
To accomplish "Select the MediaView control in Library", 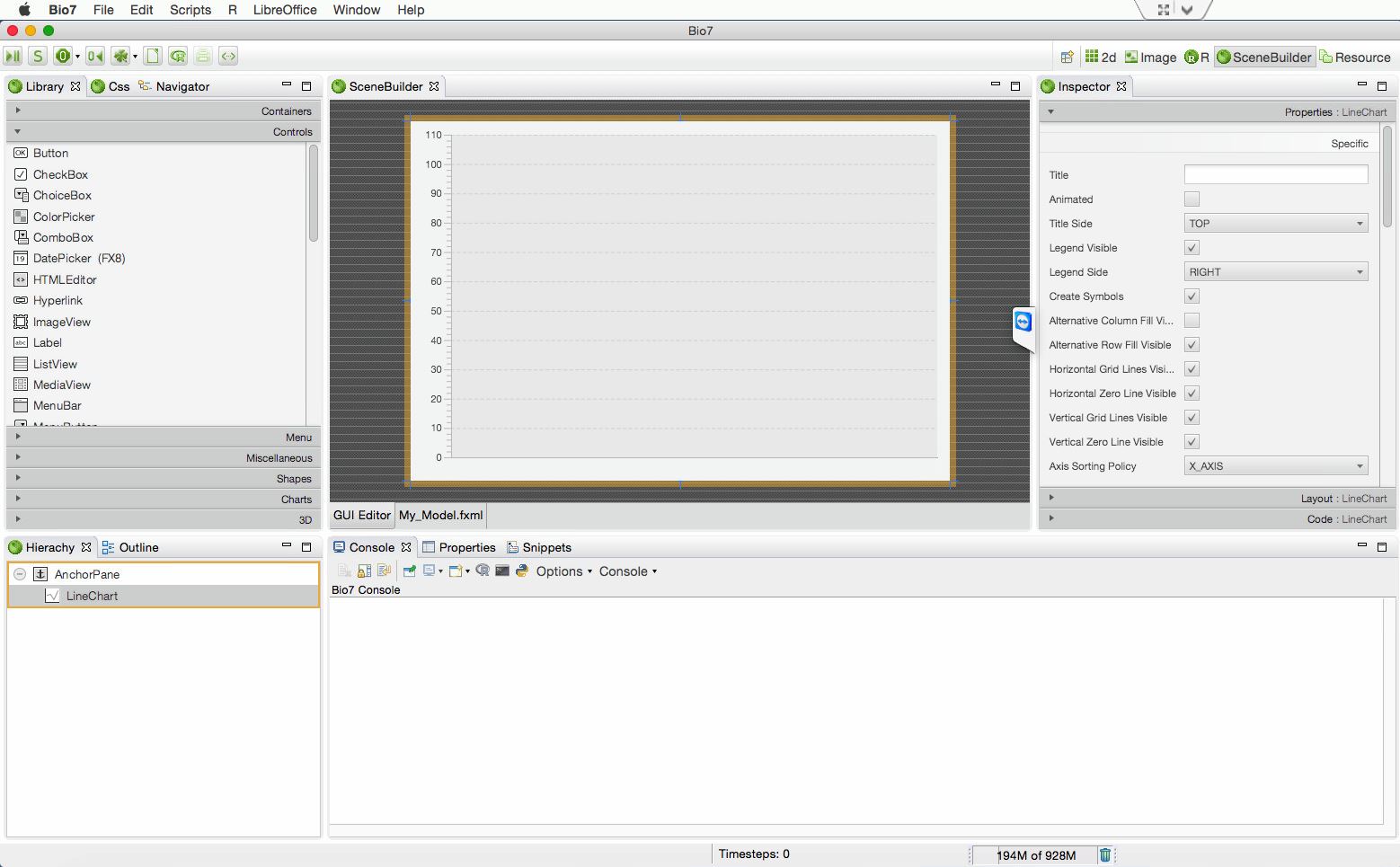I will point(61,385).
